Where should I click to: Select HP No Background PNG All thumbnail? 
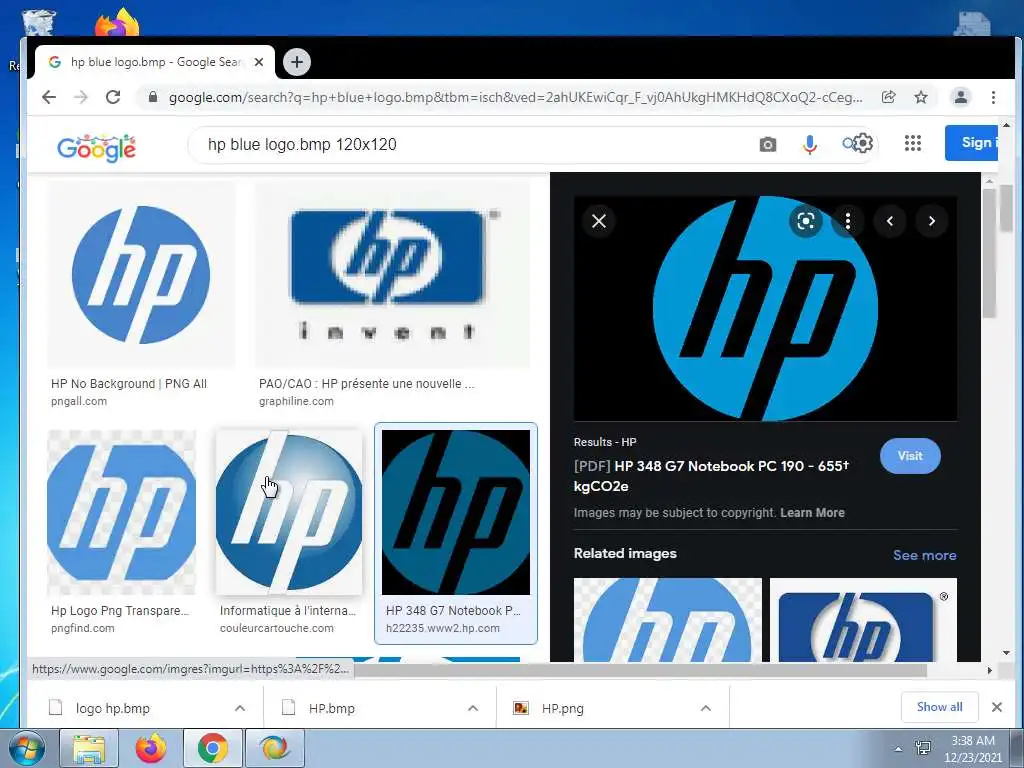click(140, 274)
